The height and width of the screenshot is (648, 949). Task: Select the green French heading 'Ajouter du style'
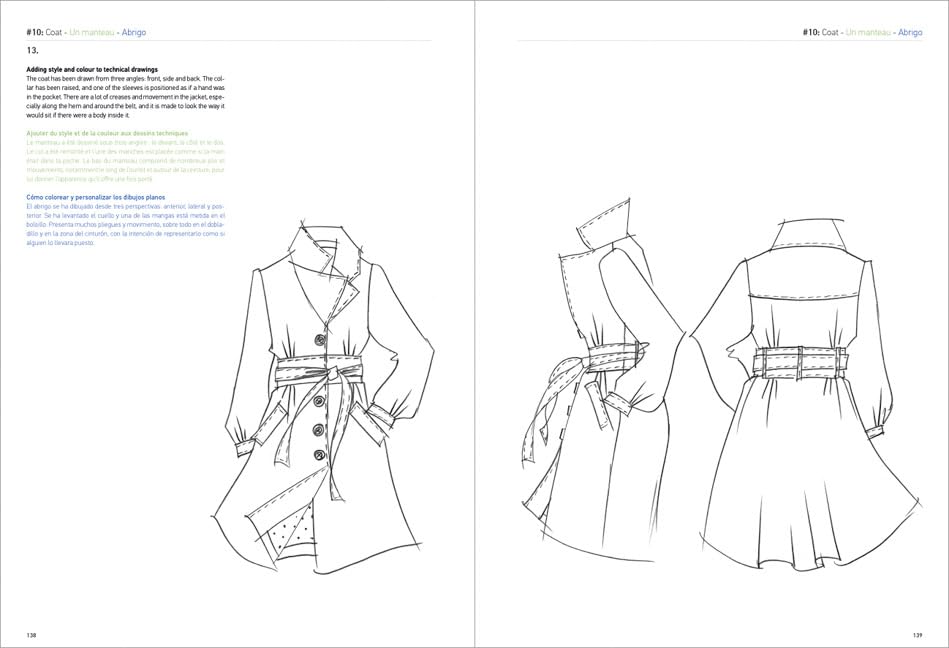pyautogui.click(x=107, y=133)
